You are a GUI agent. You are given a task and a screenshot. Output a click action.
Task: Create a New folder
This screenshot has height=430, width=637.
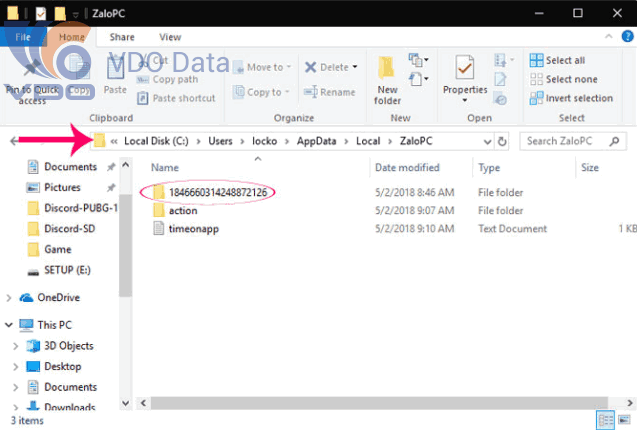pyautogui.click(x=387, y=80)
